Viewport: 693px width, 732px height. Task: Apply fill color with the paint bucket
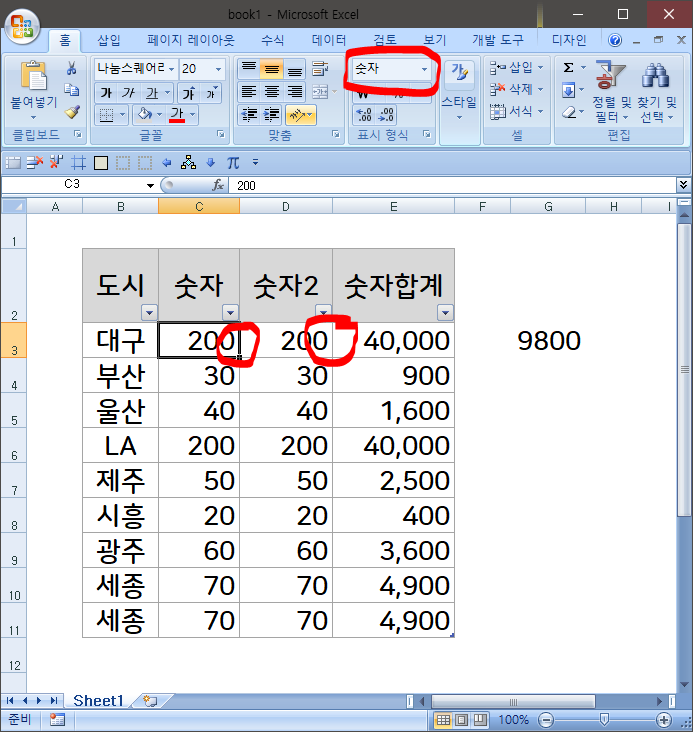pos(144,114)
